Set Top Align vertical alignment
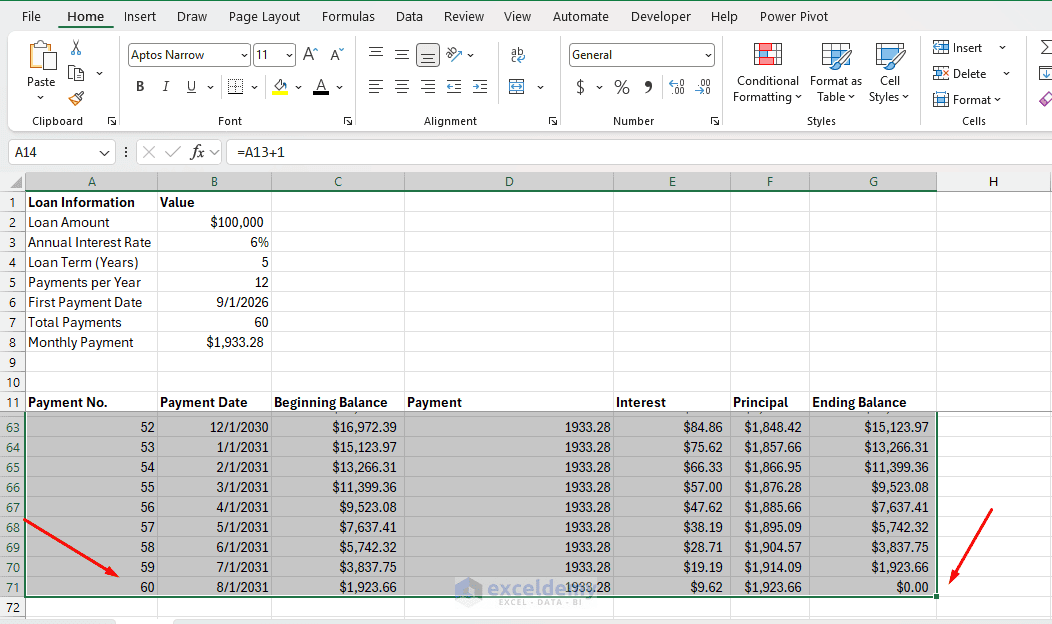Screen dimensions: 1052x624 [x=376, y=54]
